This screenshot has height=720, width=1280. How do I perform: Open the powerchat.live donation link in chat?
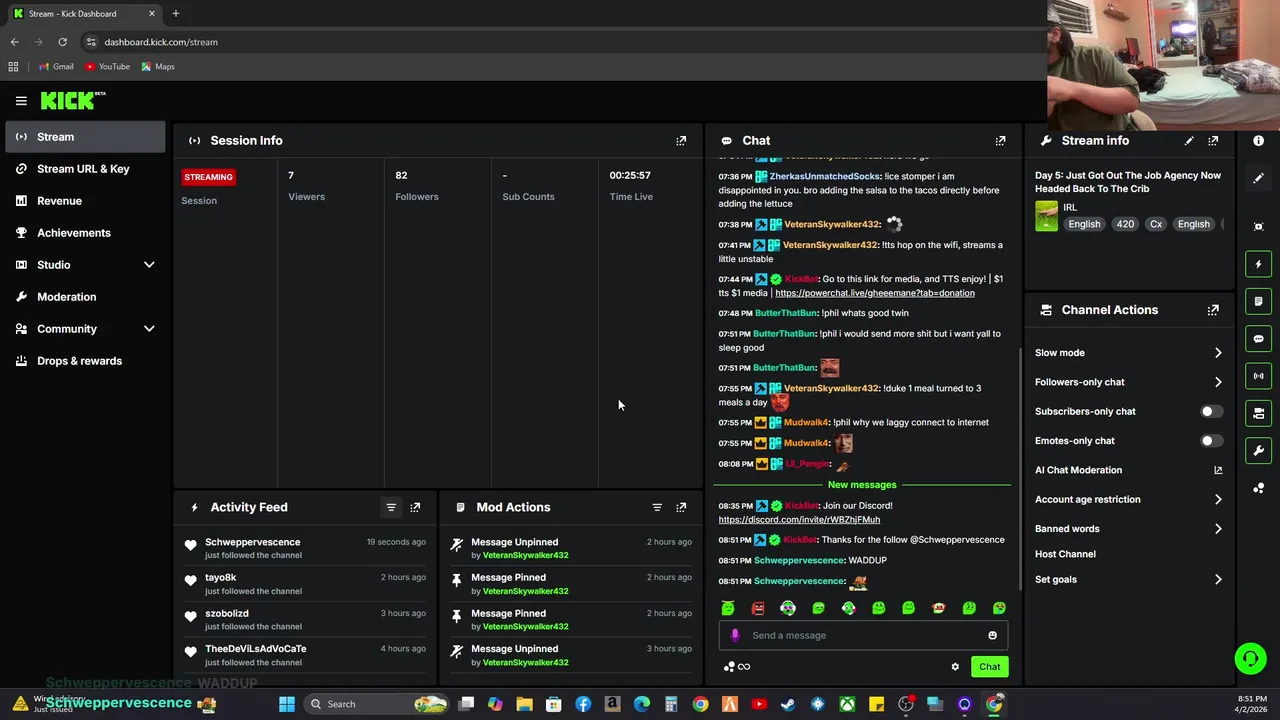coord(875,293)
